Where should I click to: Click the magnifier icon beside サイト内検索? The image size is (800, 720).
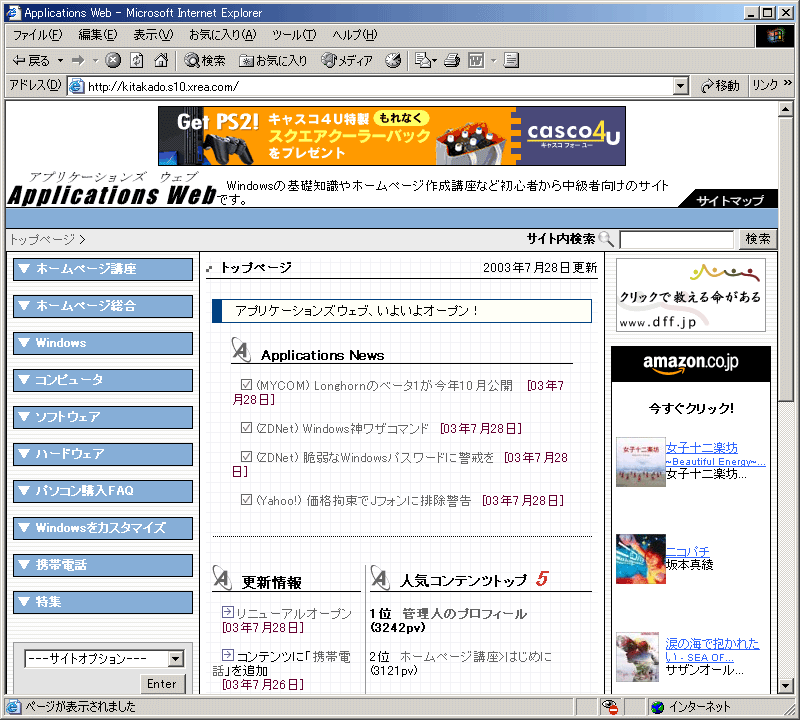605,238
